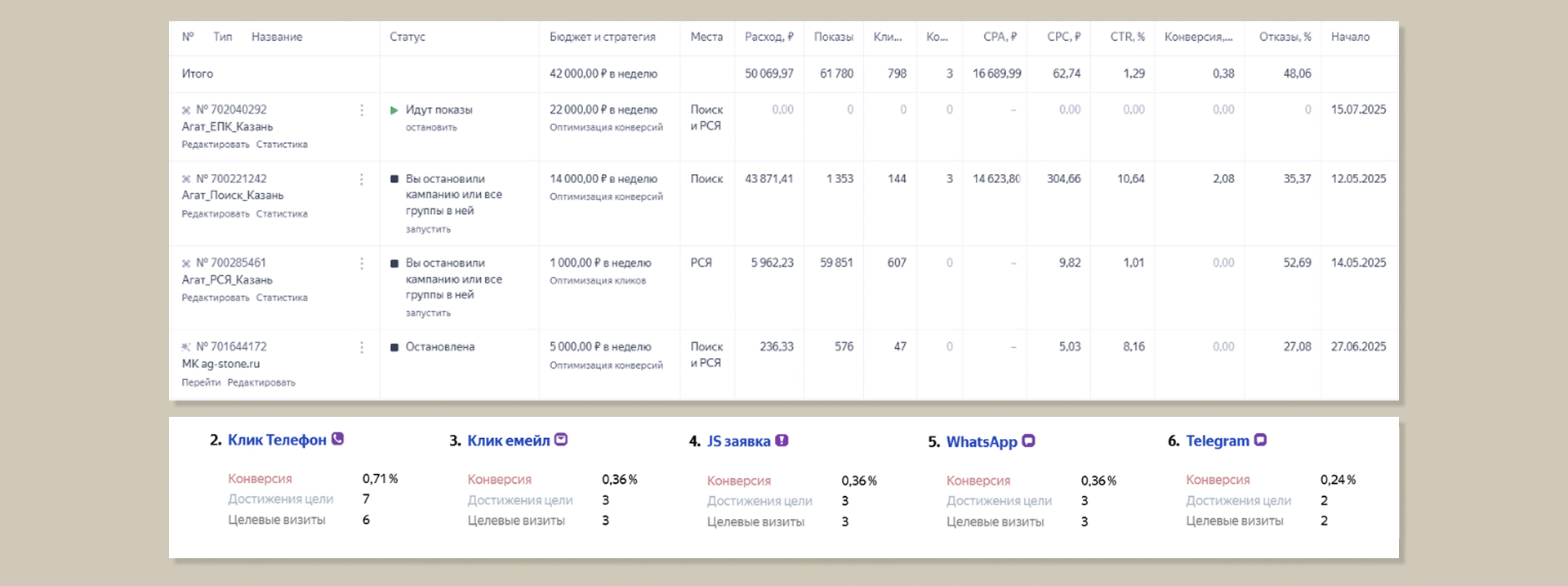The height and width of the screenshot is (586, 1568).
Task: Click Перейти under МК ag-stone.ru
Action: [201, 382]
